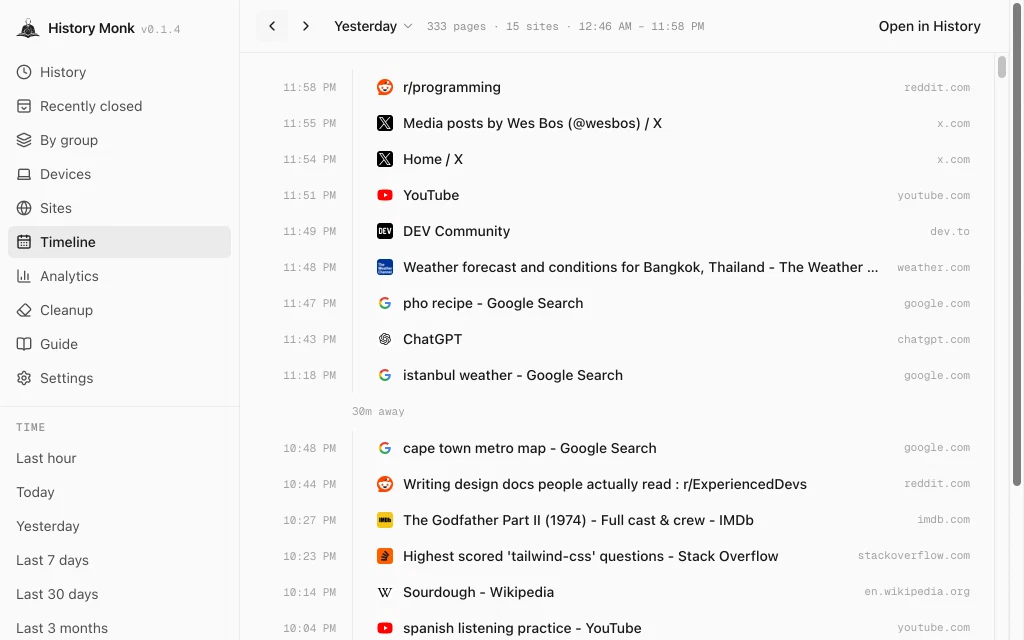The height and width of the screenshot is (640, 1024).
Task: Filter by Last hour
Action: [46, 458]
